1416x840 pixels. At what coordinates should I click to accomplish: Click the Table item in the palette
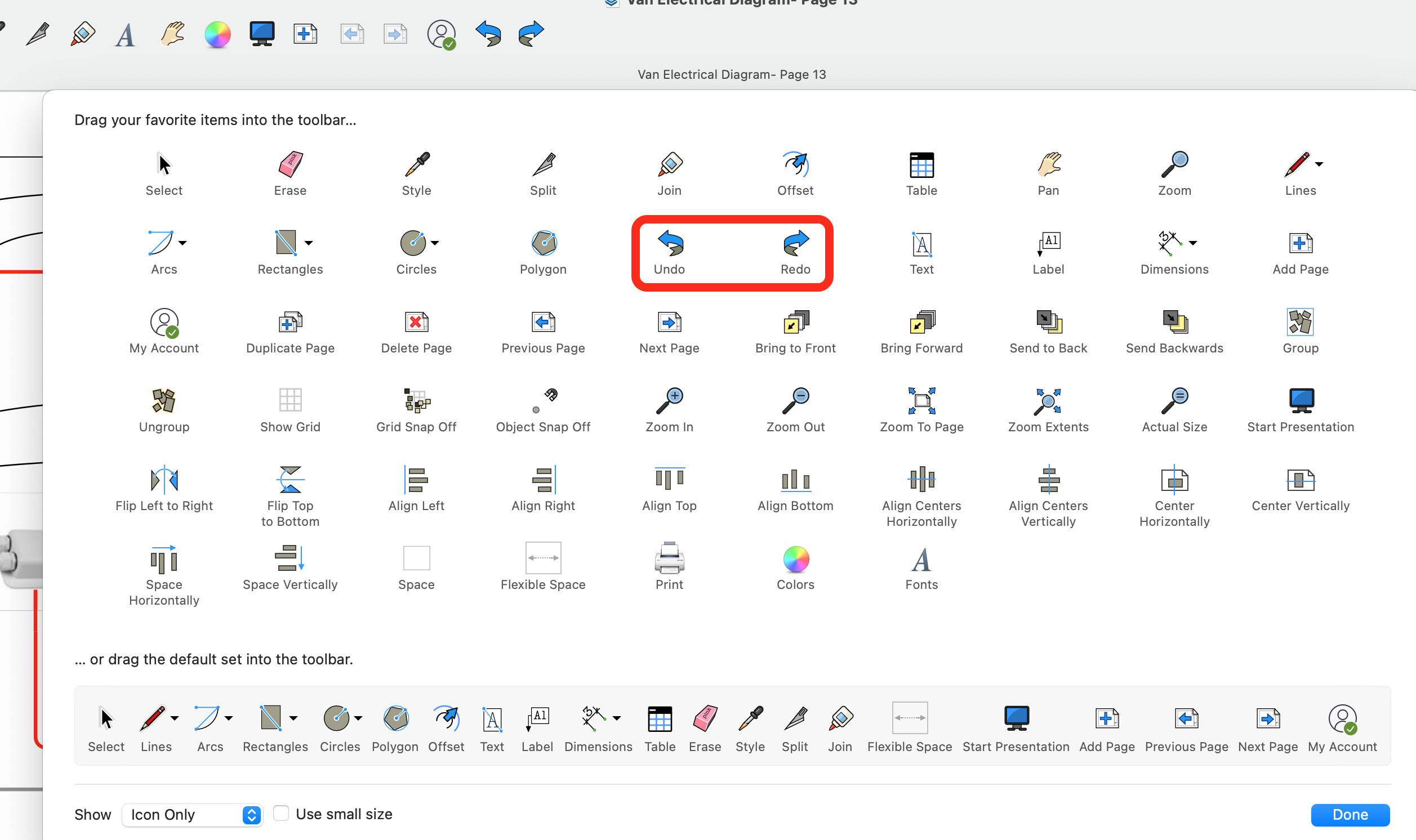[921, 173]
